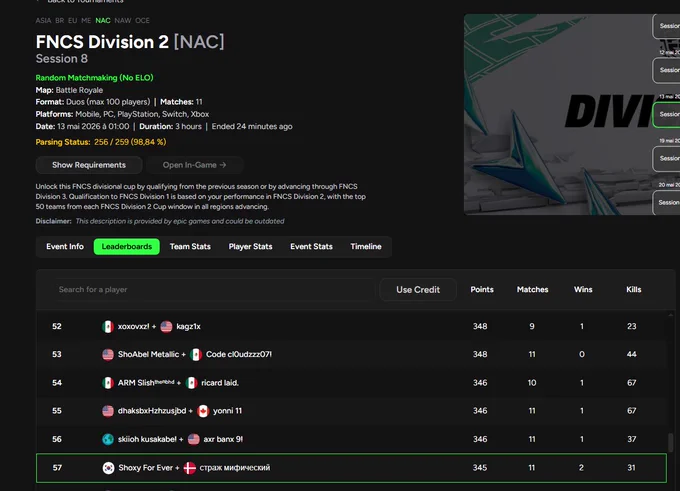Image resolution: width=680 pixels, height=491 pixels.
Task: Click US flag beside ShoAbel Metallic
Action: 108,354
